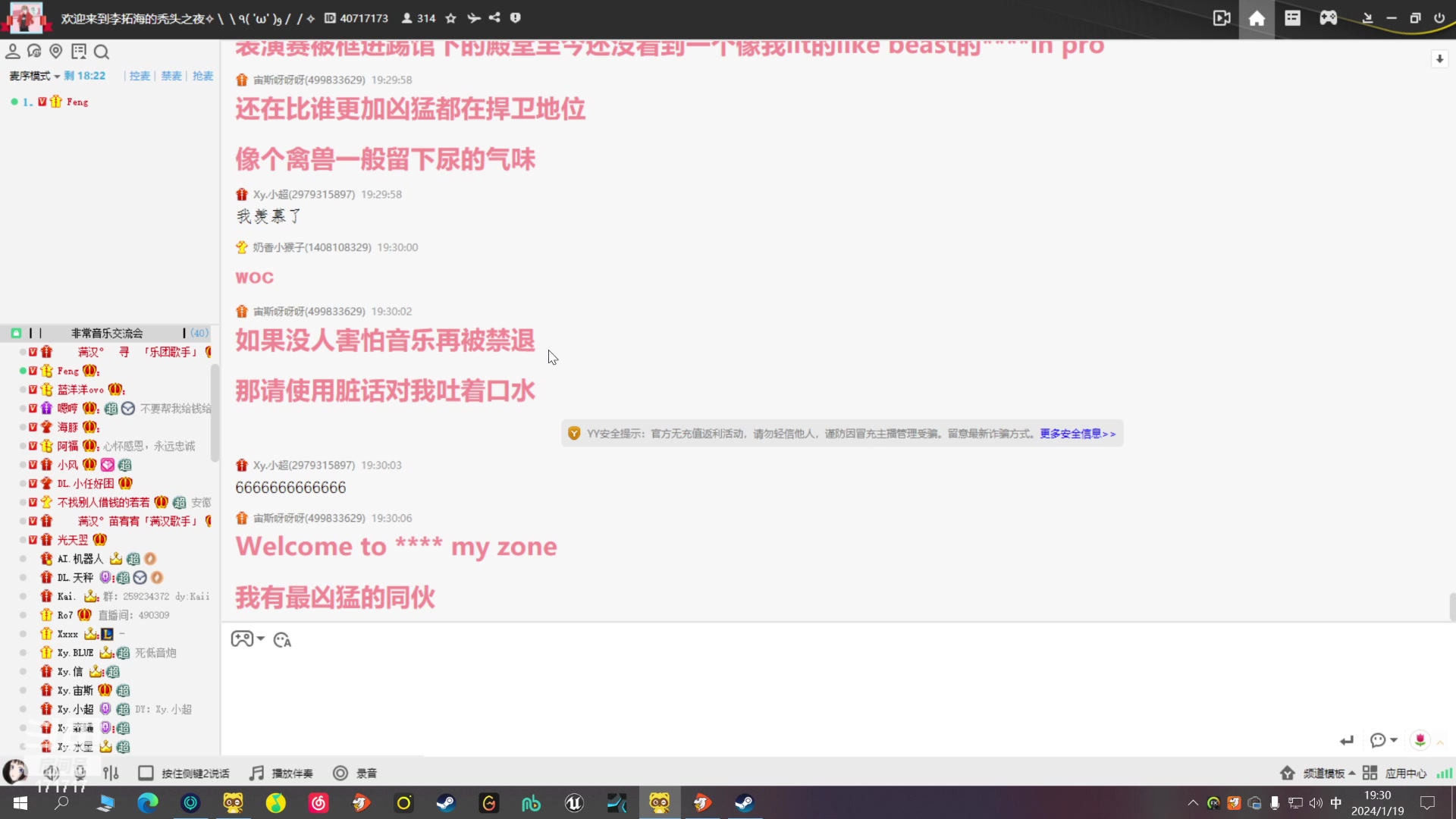Open Steam from the Windows taskbar
1456x819 pixels.
coord(445,802)
